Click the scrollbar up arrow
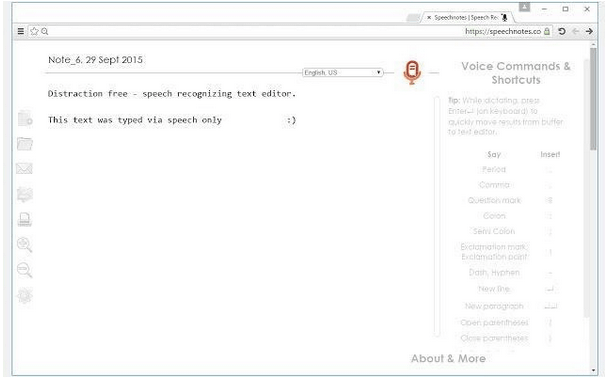Viewport: 605px width, 385px height. (x=593, y=45)
